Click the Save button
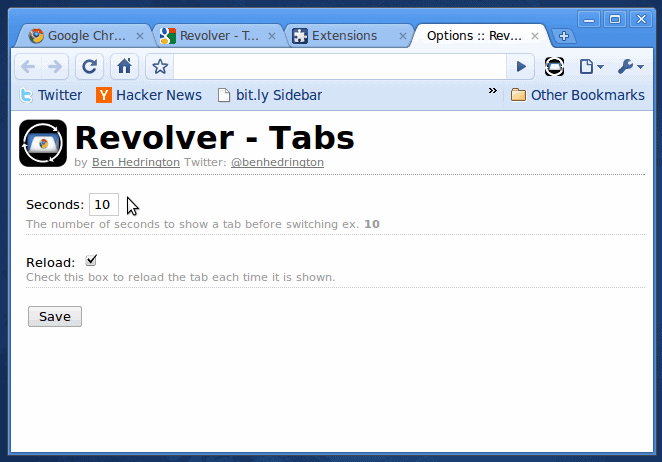The width and height of the screenshot is (662, 462). tap(55, 317)
